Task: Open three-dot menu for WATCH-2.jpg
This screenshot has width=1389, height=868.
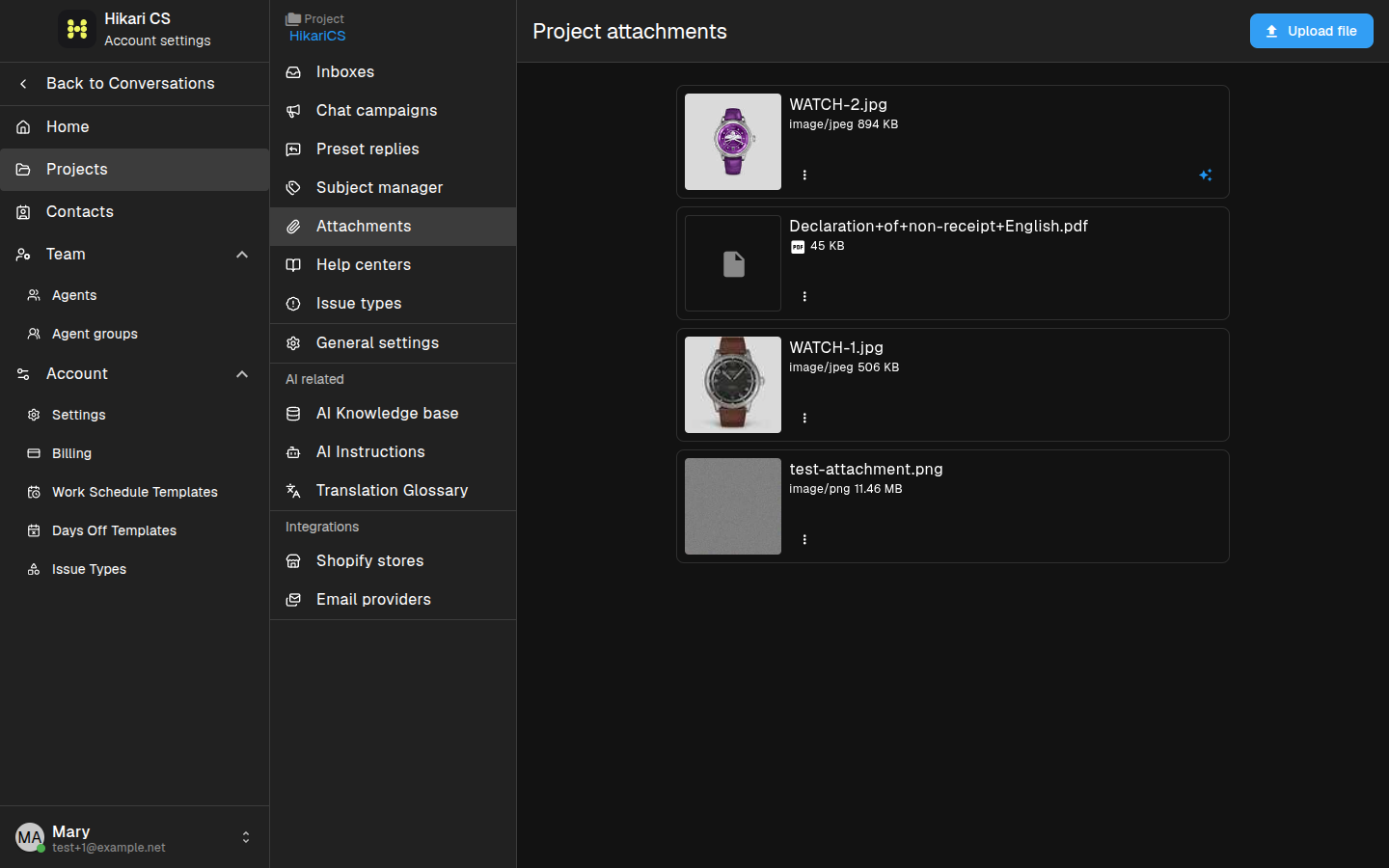Action: (x=804, y=175)
